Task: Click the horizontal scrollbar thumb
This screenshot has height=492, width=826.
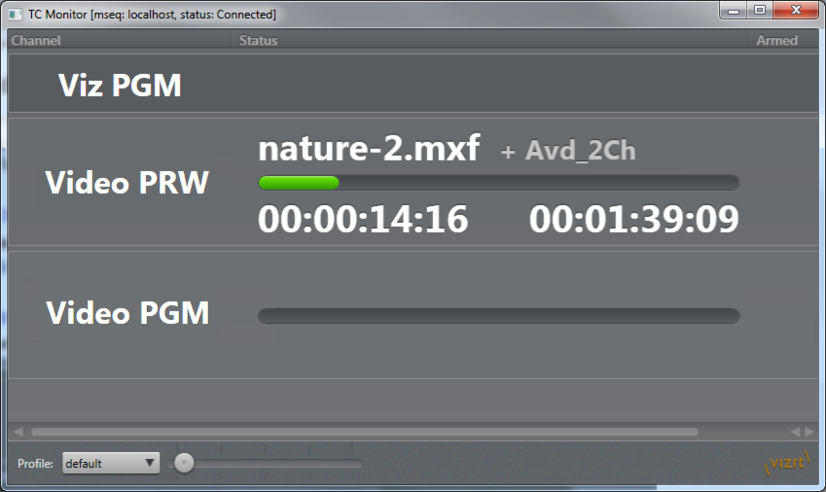Action: tap(365, 432)
